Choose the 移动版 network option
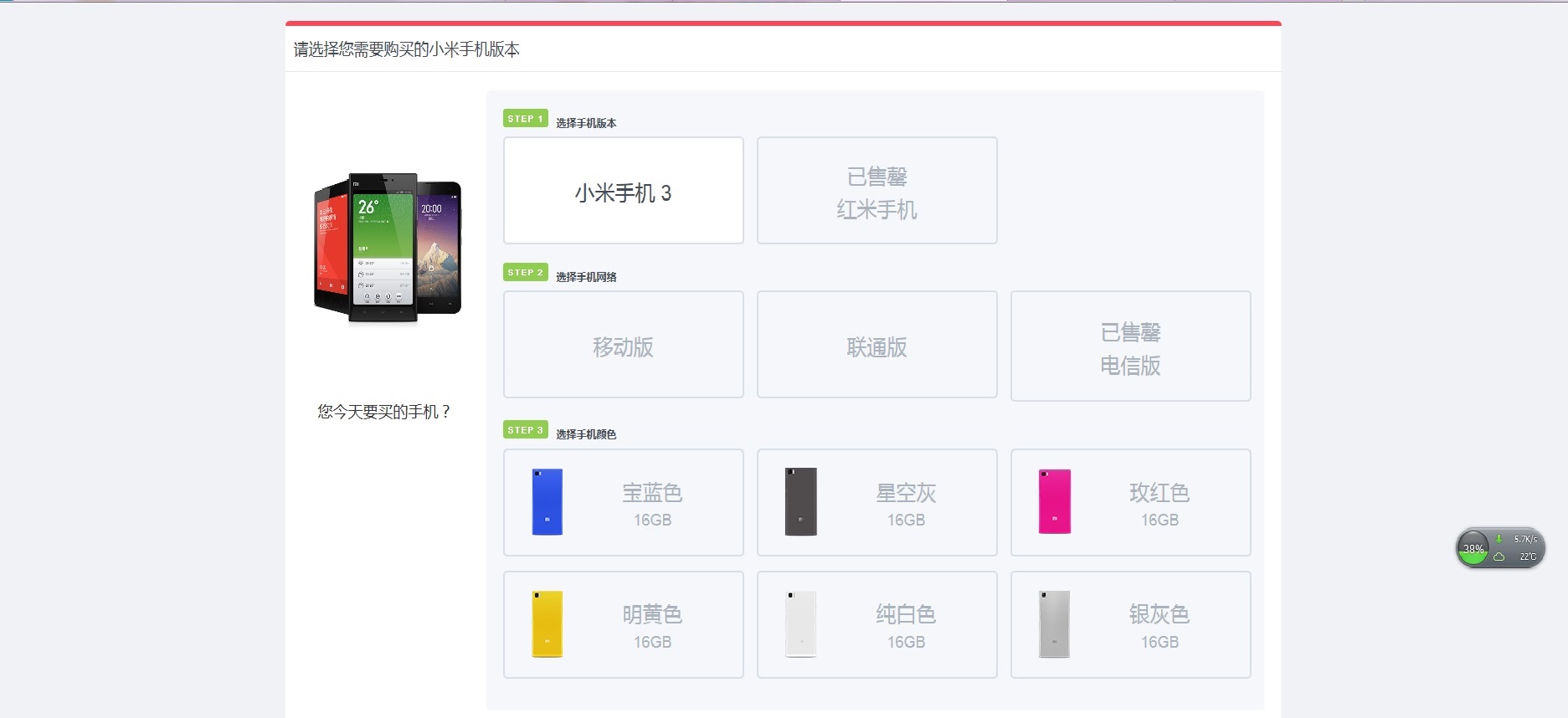The image size is (1568, 718). click(624, 345)
